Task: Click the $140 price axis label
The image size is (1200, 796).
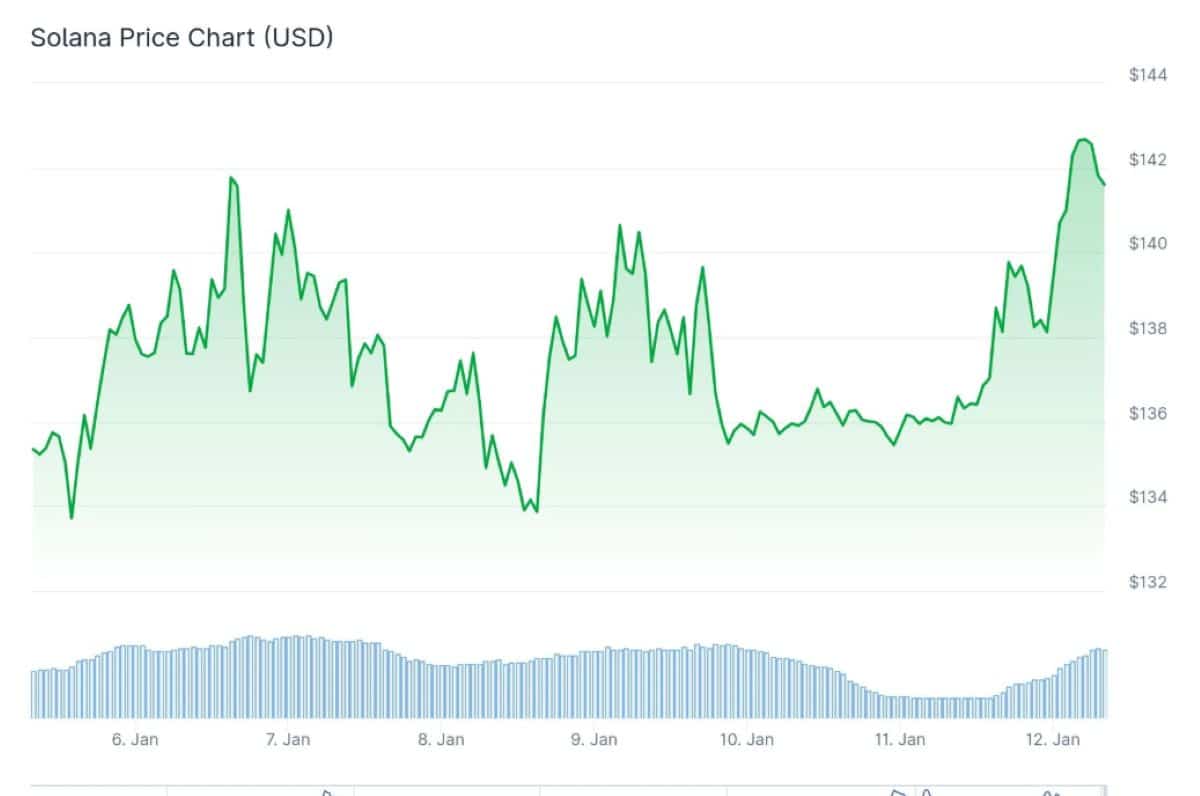Action: 1149,244
